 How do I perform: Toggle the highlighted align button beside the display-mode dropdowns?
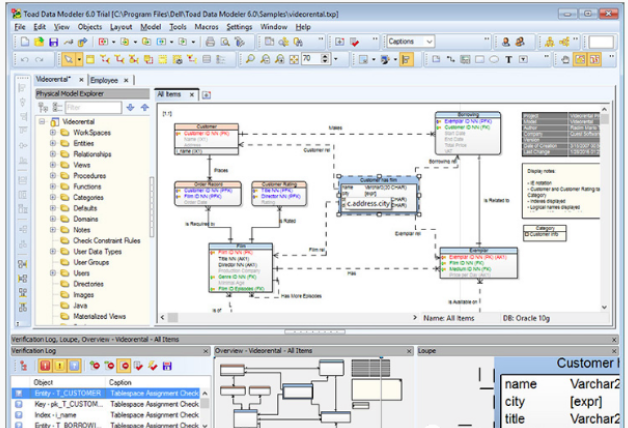[406, 60]
